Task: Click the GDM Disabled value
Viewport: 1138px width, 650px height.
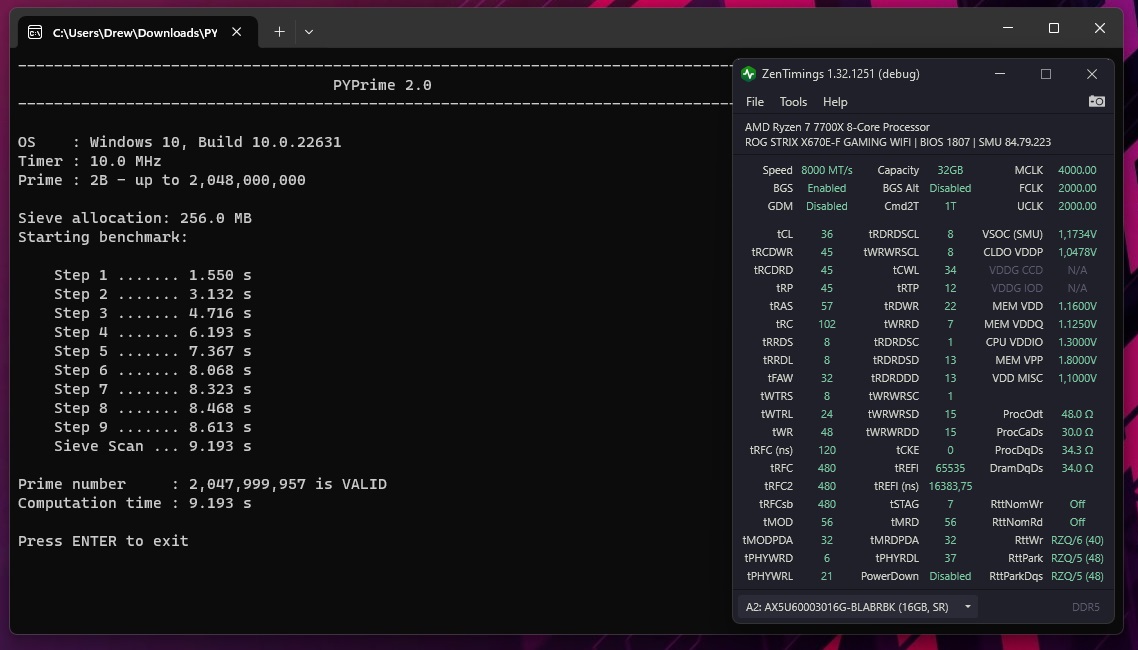Action: click(827, 206)
